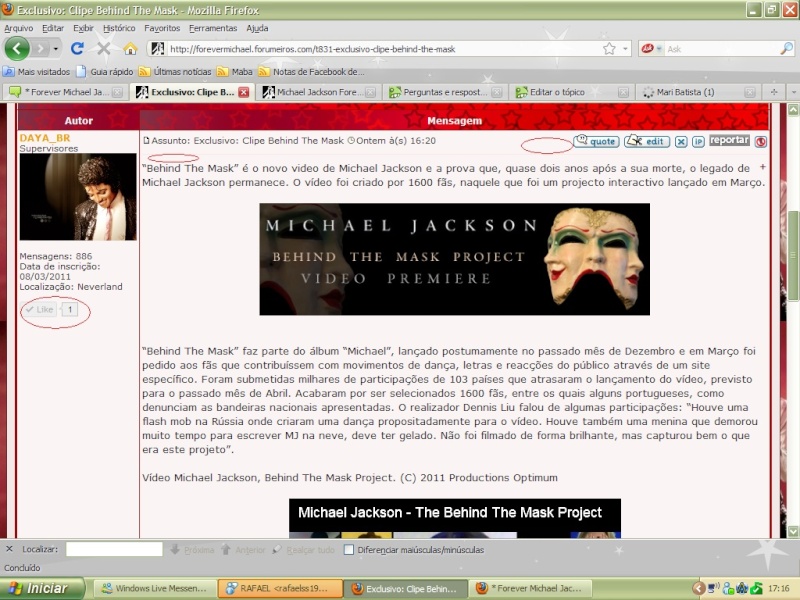Screen dimensions: 800x600
Task: Click the Stop loading X icon
Action: tap(104, 49)
